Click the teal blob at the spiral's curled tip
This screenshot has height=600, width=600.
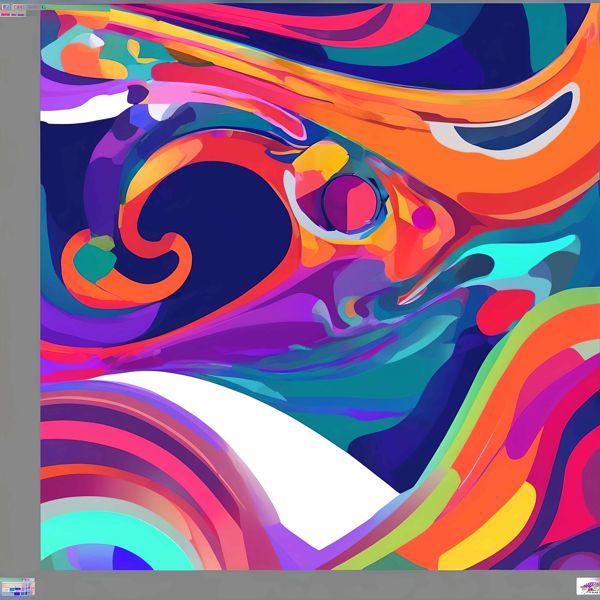coord(94,258)
